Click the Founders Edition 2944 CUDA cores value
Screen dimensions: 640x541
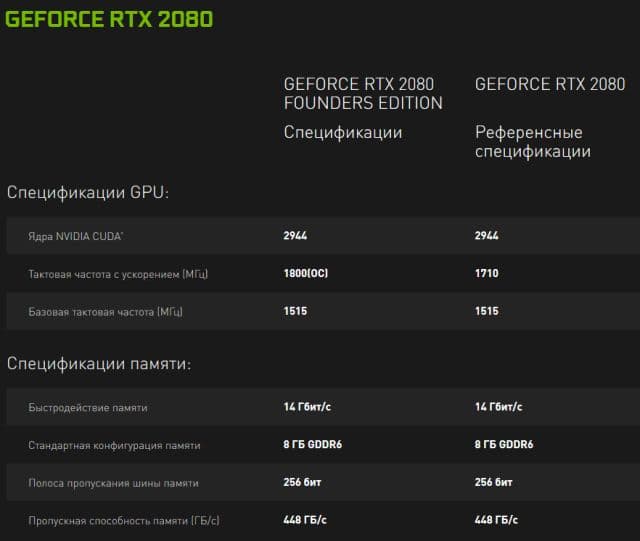[295, 236]
